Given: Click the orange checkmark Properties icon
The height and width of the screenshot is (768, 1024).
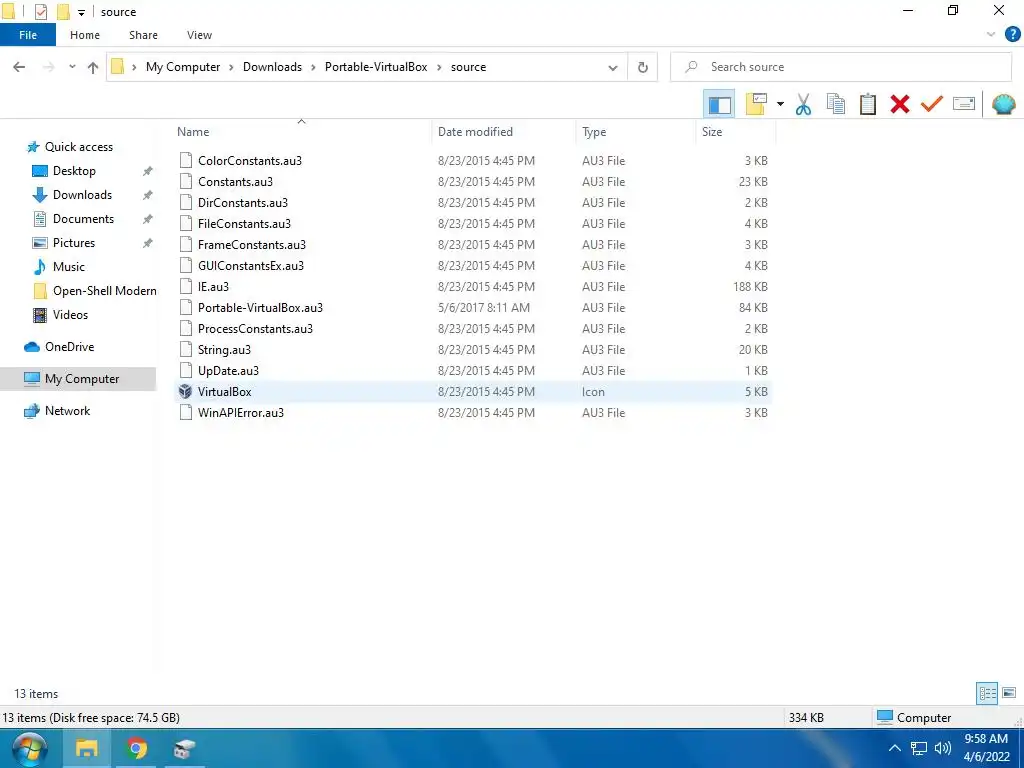Looking at the screenshot, I should point(931,104).
